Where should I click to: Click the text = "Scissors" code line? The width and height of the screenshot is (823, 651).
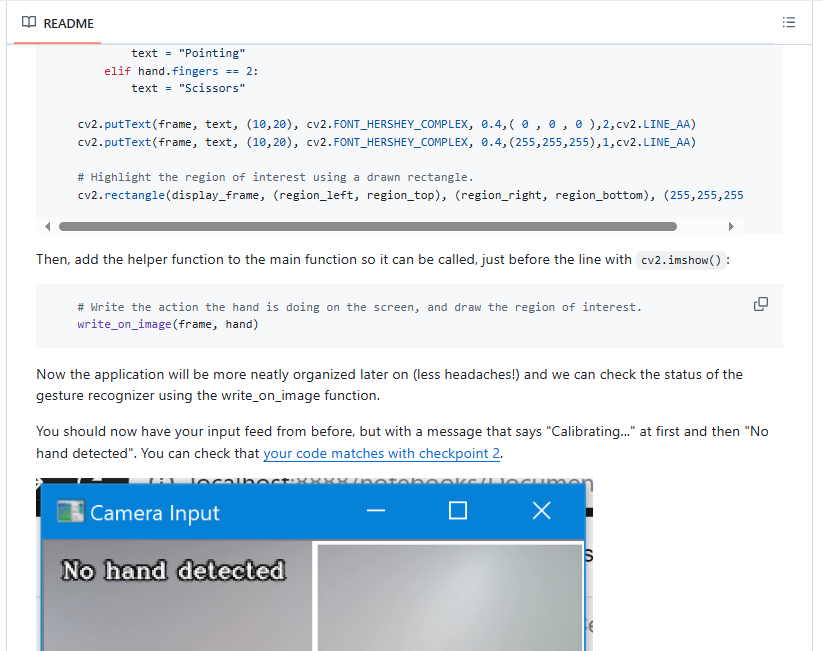(x=188, y=88)
